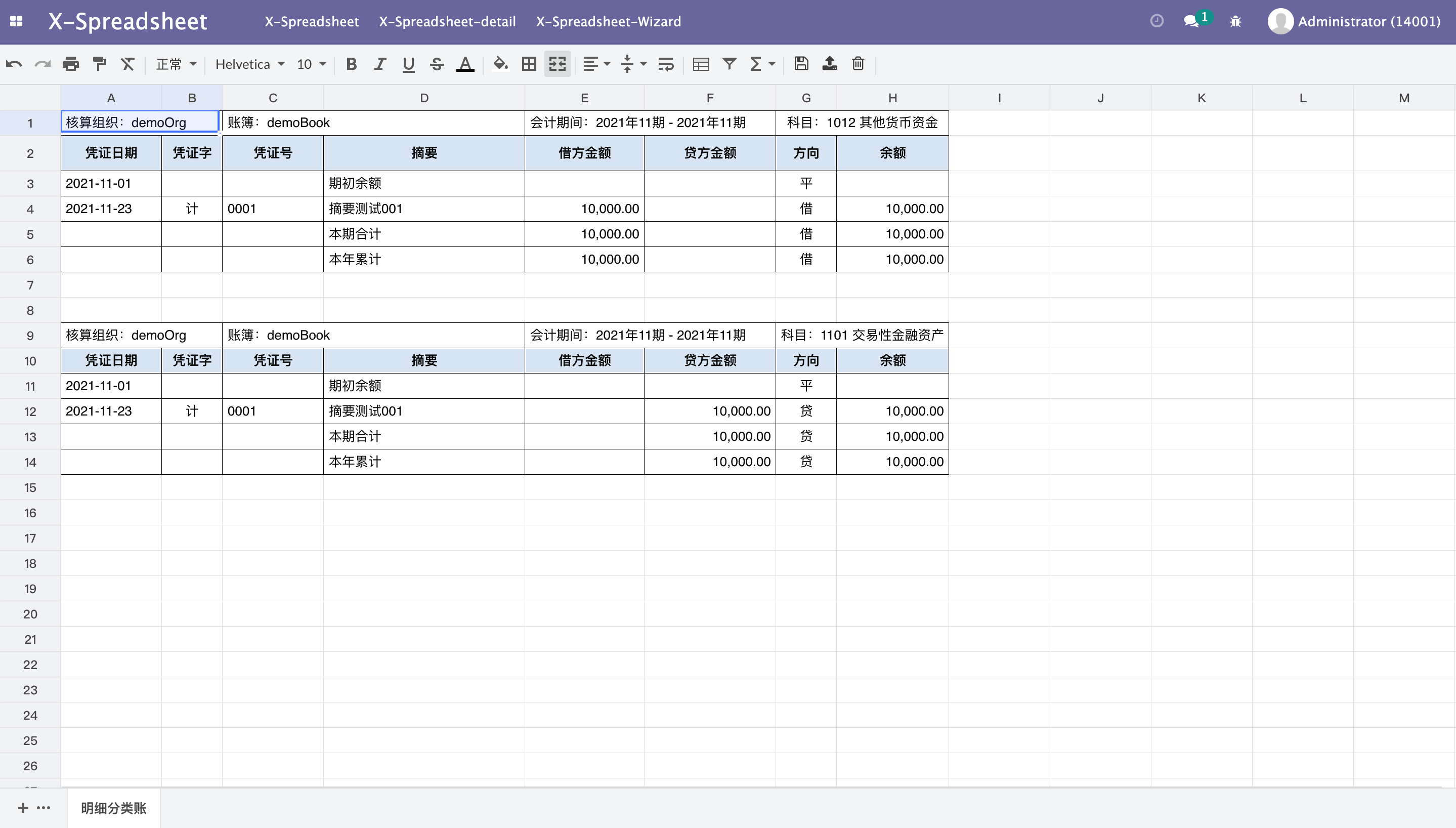
Task: Select cell containing 期初余额 in row 3
Action: (x=423, y=183)
